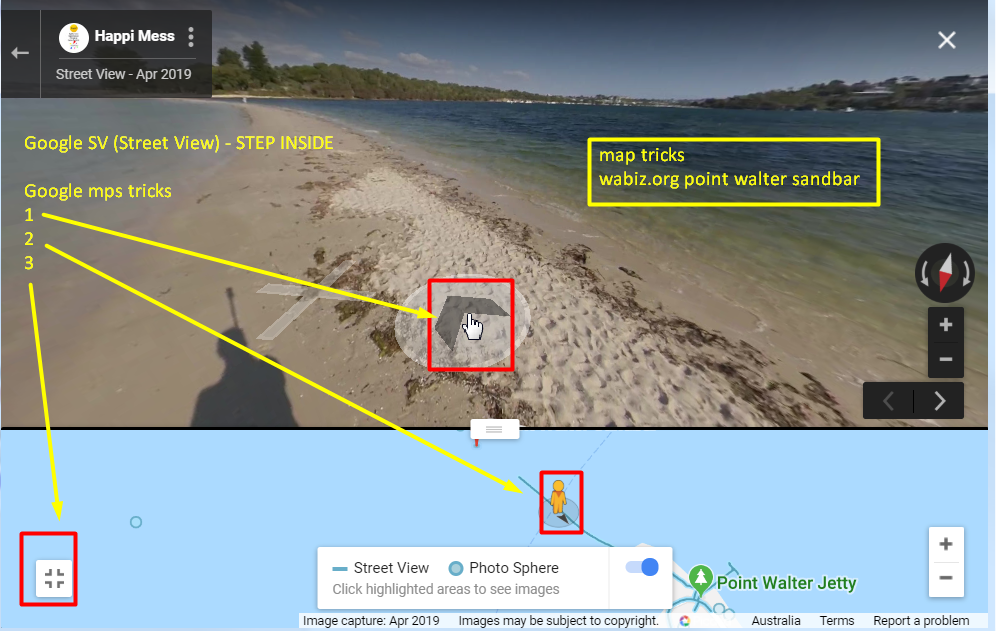The width and height of the screenshot is (996, 631).
Task: Click the Happi Mess profile avatar
Action: (74, 37)
